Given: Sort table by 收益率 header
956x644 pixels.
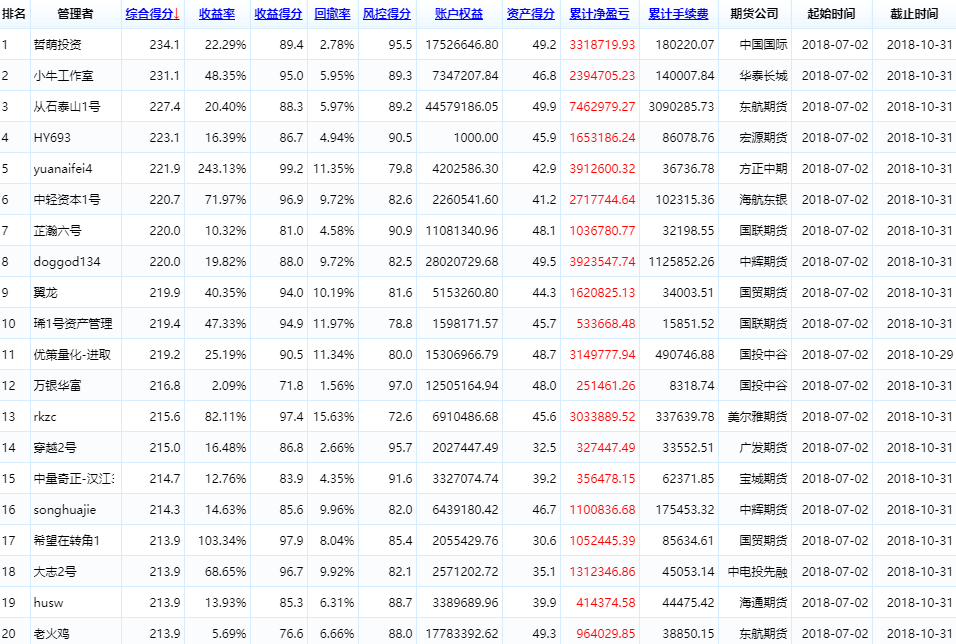Looking at the screenshot, I should (217, 14).
